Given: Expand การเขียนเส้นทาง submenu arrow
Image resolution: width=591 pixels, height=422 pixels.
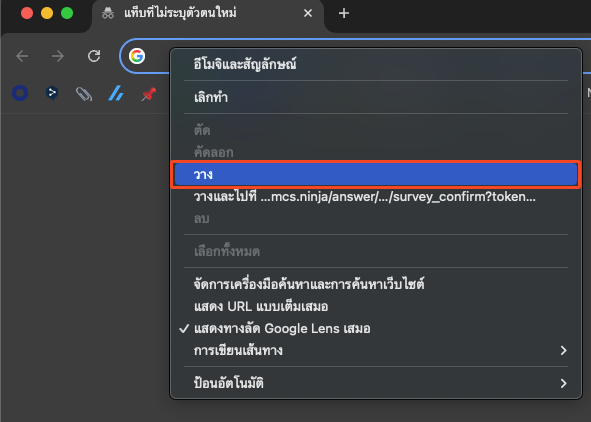Looking at the screenshot, I should point(563,350).
